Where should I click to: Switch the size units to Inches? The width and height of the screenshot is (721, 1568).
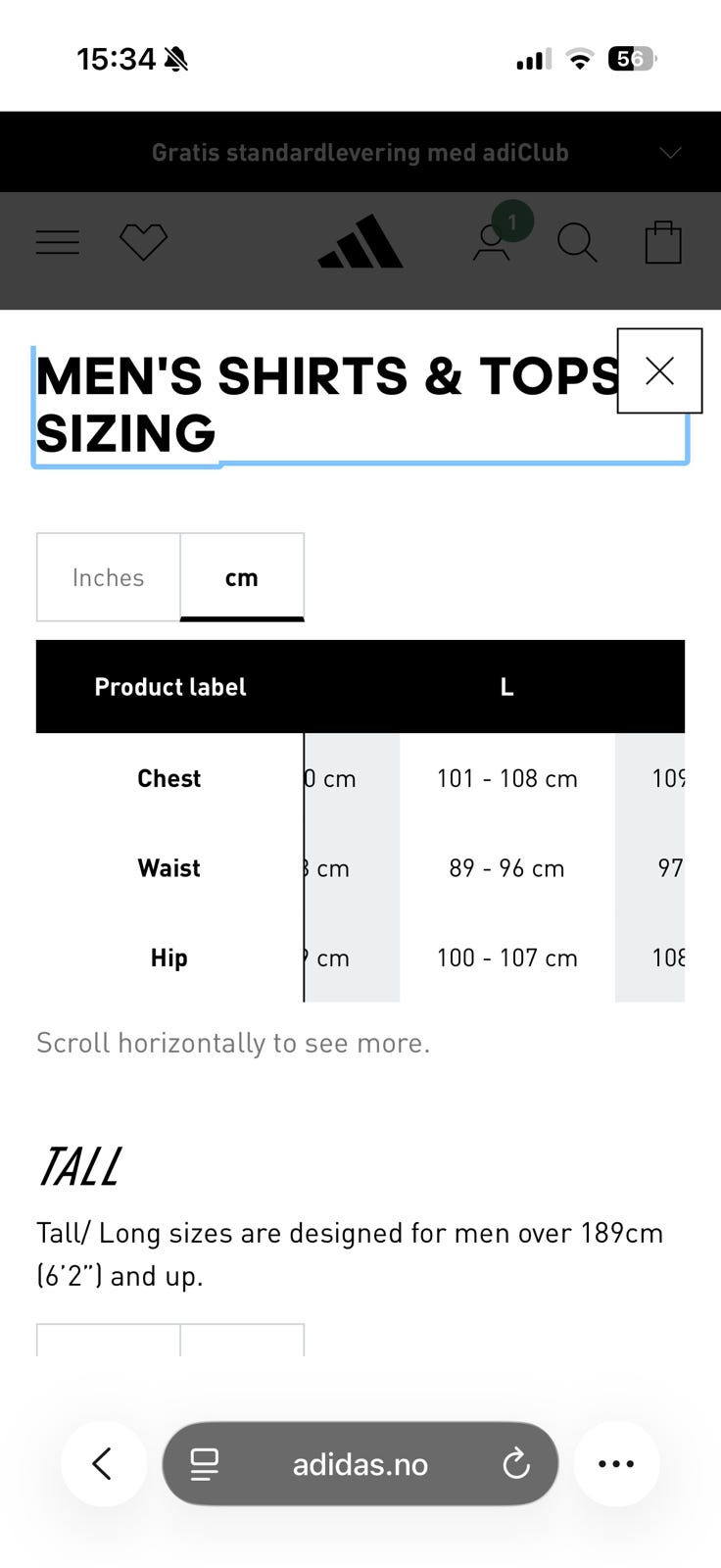pyautogui.click(x=109, y=577)
